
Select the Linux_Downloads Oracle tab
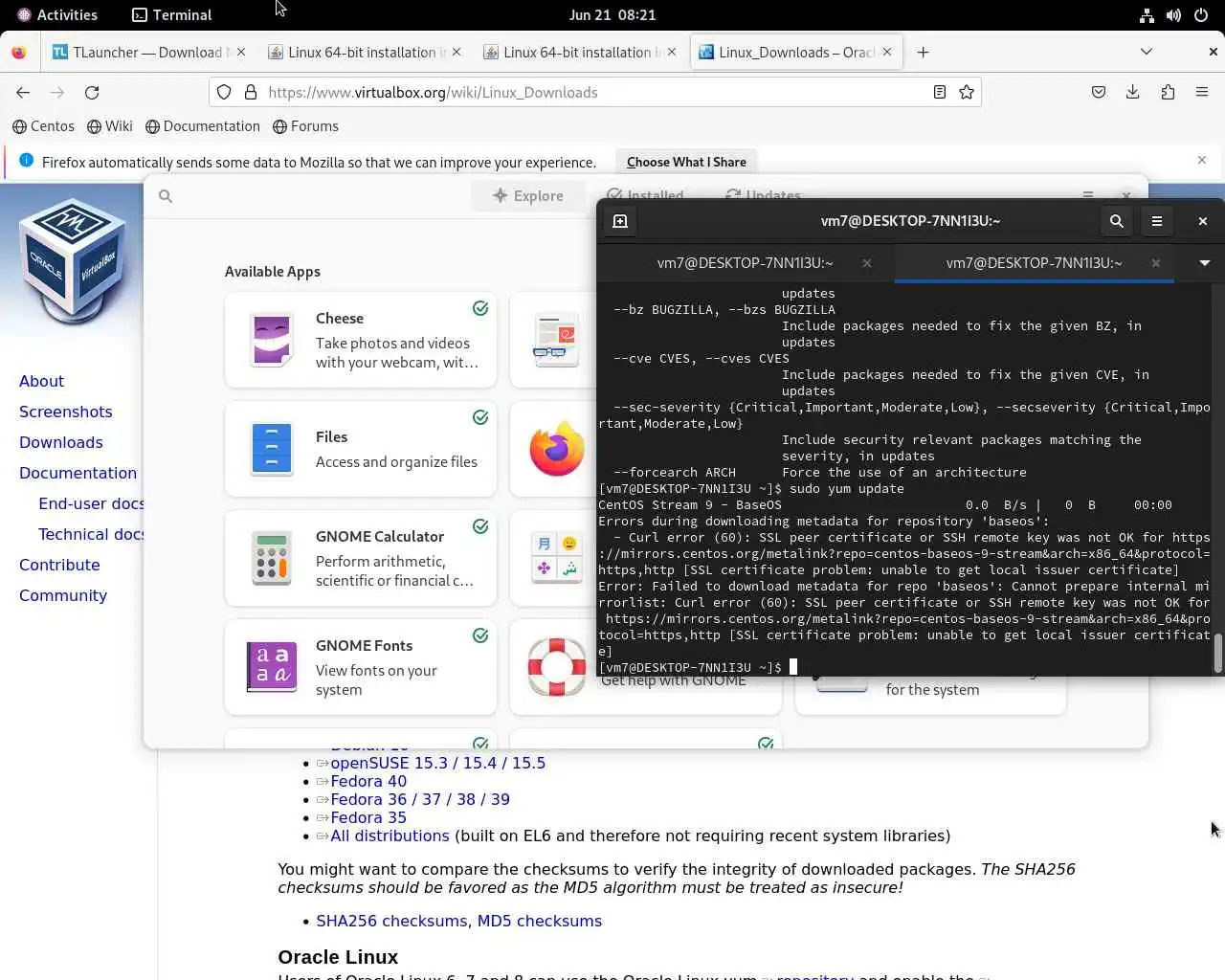[796, 53]
